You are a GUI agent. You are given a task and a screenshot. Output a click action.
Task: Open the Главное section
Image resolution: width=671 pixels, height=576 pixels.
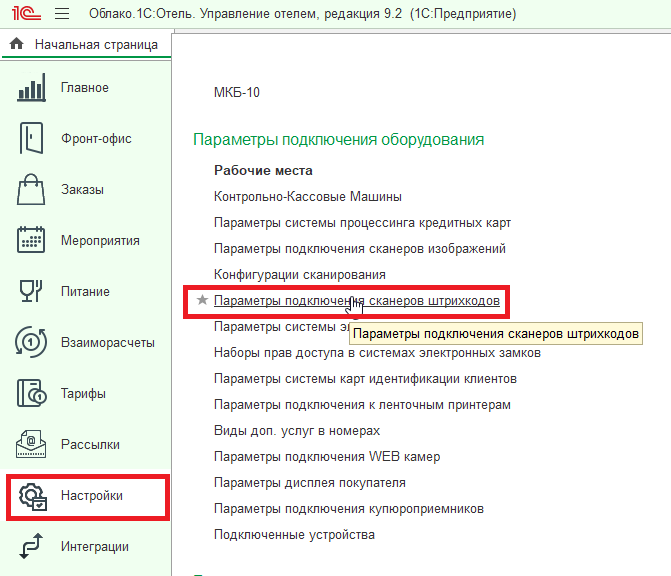[x=86, y=88]
